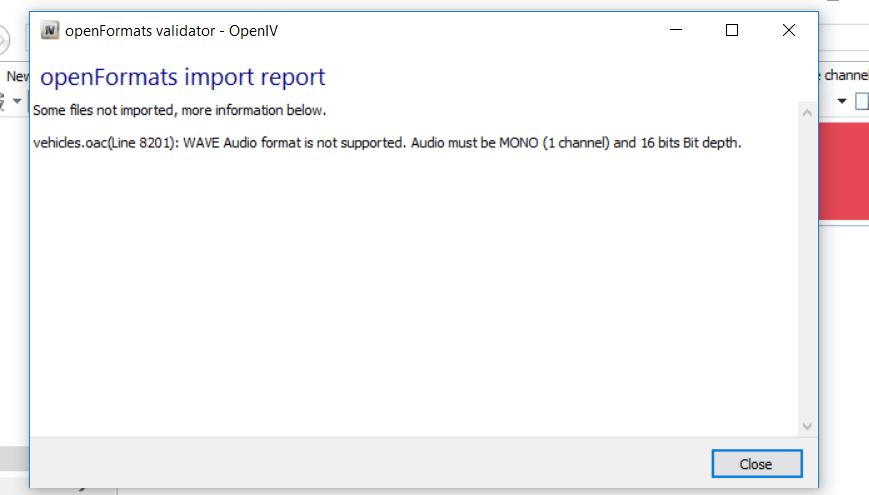Click the report scrollbar down arrow
This screenshot has width=869, height=495.
click(807, 426)
